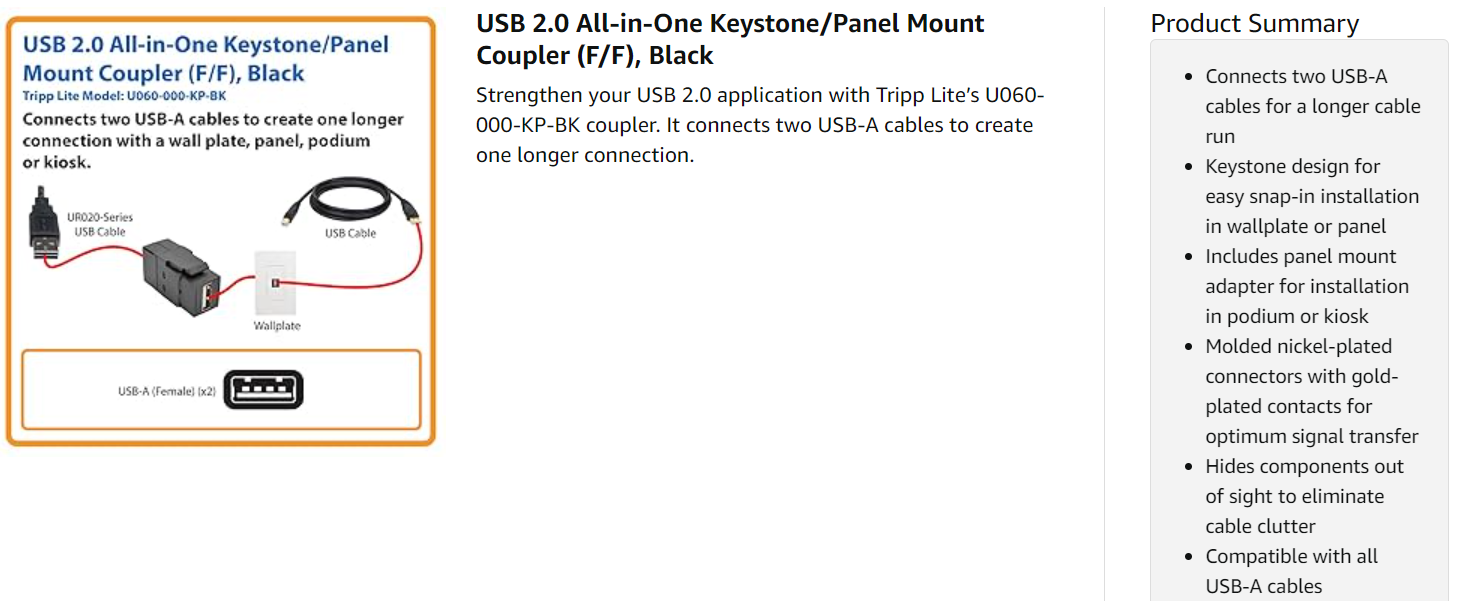This screenshot has width=1461, height=601.
Task: Select the "Connects two USB-A cables" summary bullet
Action: pos(1312,106)
